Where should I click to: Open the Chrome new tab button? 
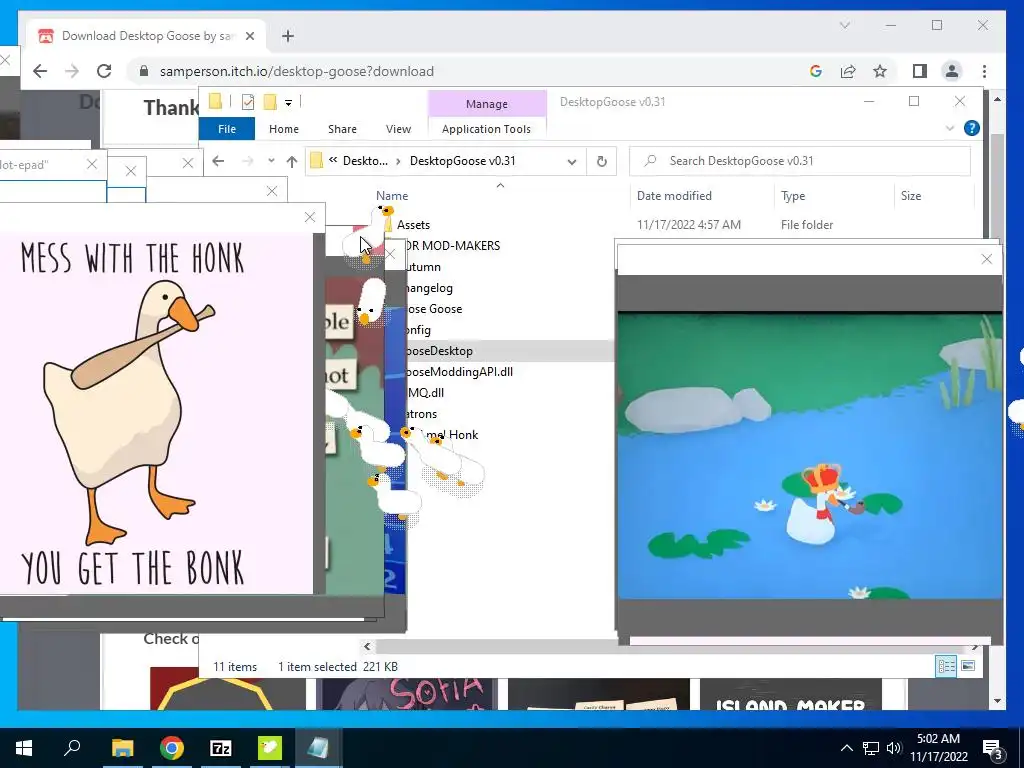[x=288, y=36]
